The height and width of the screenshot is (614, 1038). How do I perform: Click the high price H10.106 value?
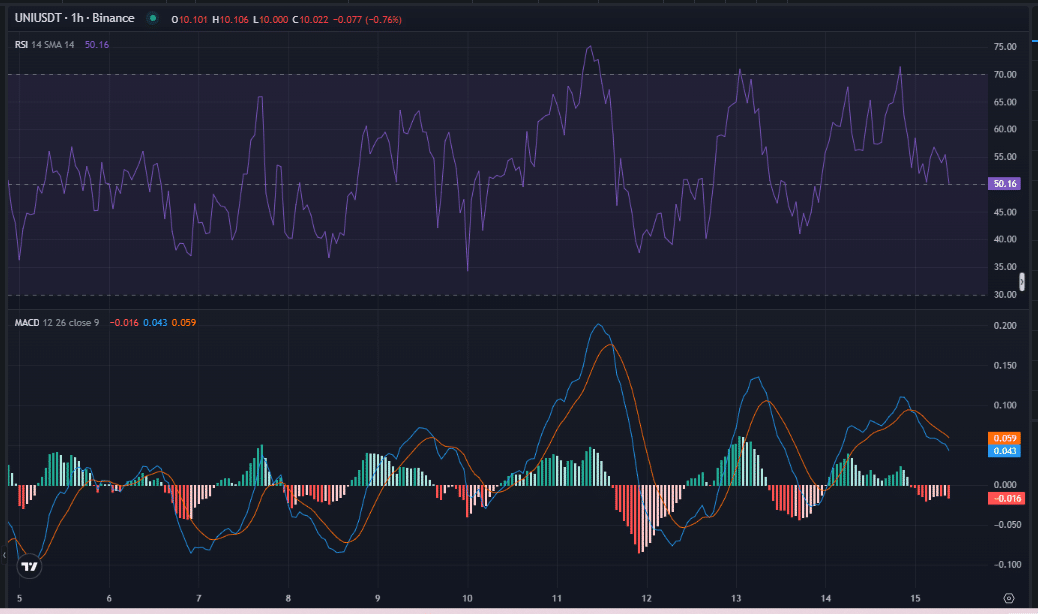tap(230, 19)
